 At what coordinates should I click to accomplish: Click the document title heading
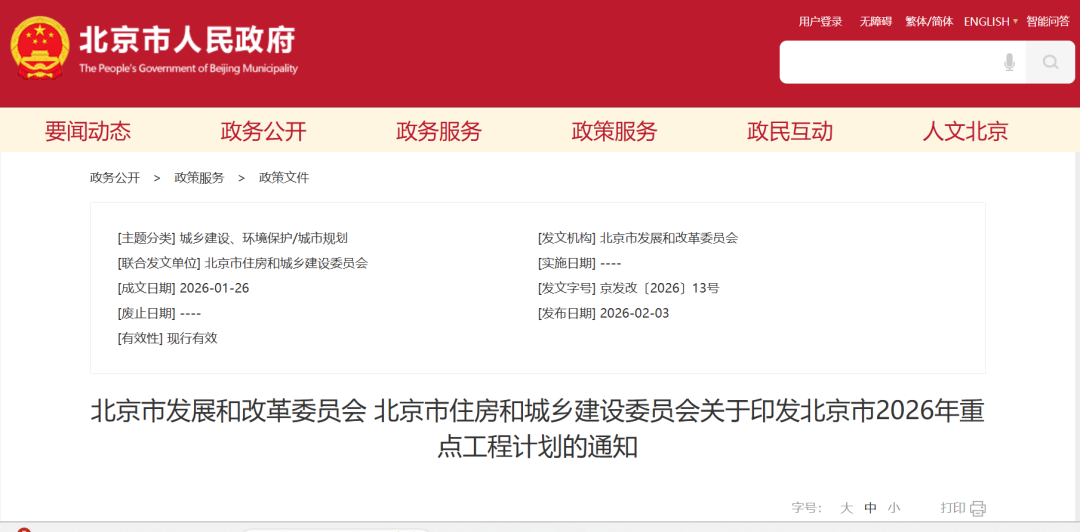point(537,430)
